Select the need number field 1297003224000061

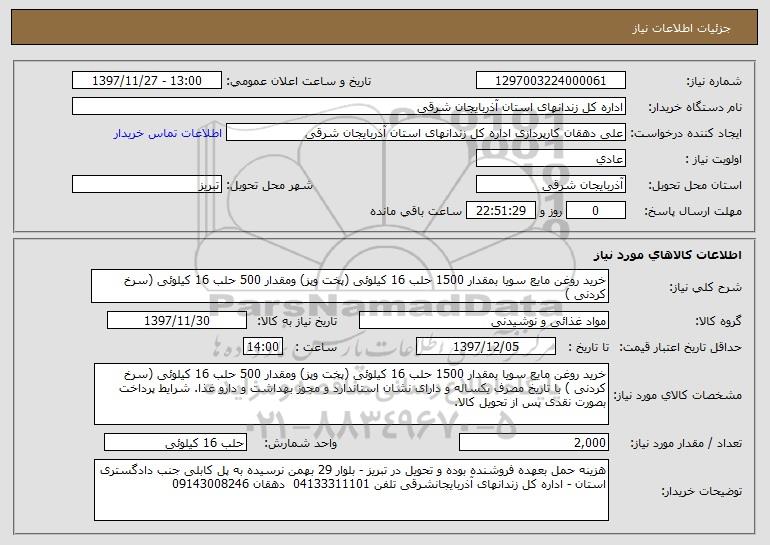(550, 81)
